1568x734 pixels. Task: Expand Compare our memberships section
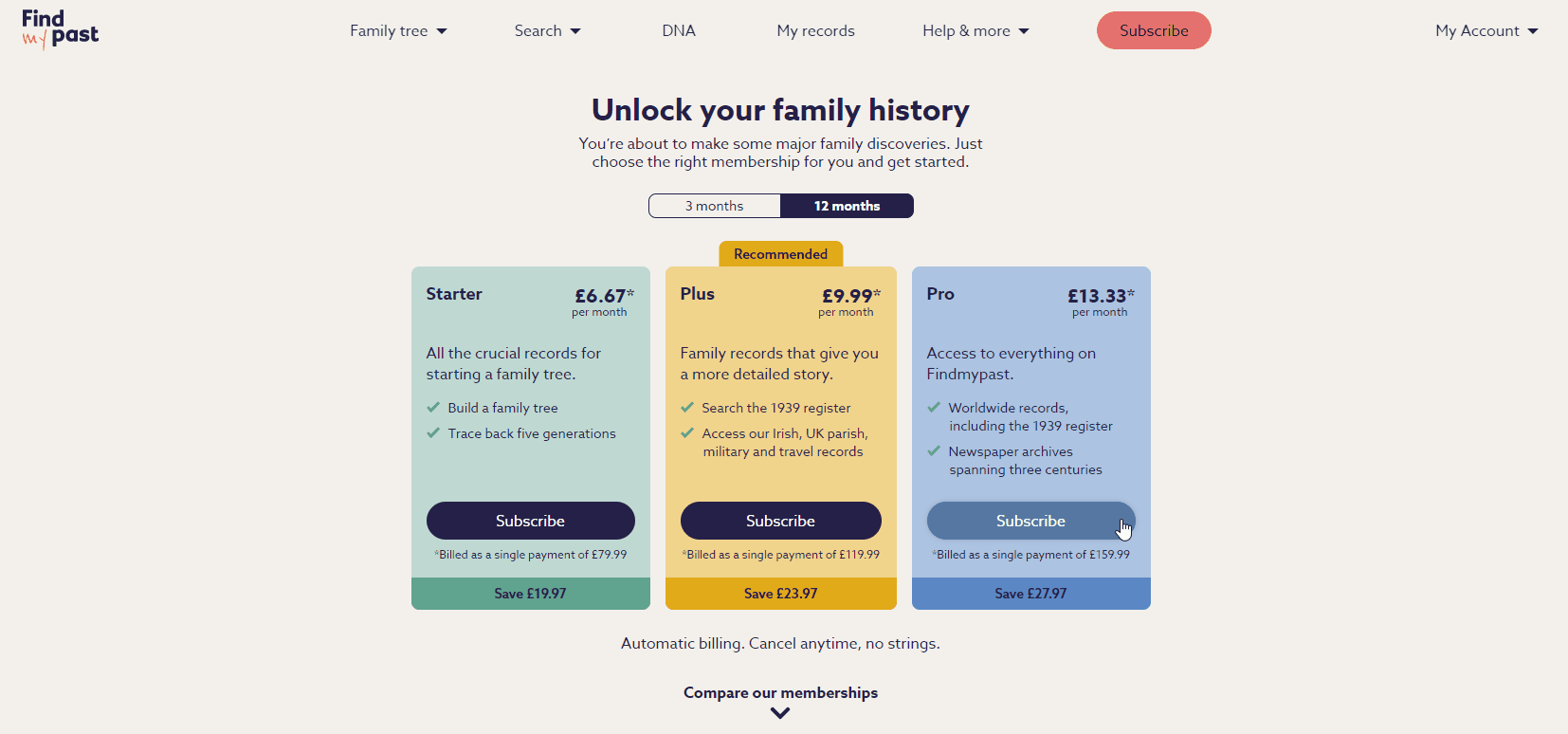(780, 692)
